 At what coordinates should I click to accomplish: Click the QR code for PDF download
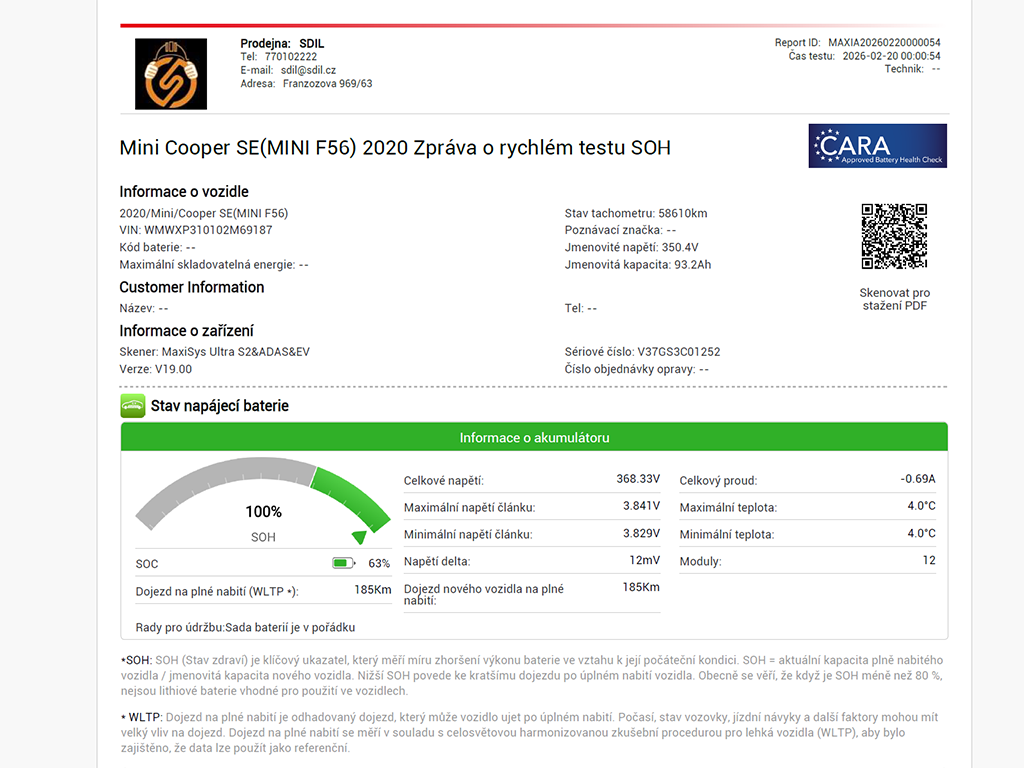[894, 236]
